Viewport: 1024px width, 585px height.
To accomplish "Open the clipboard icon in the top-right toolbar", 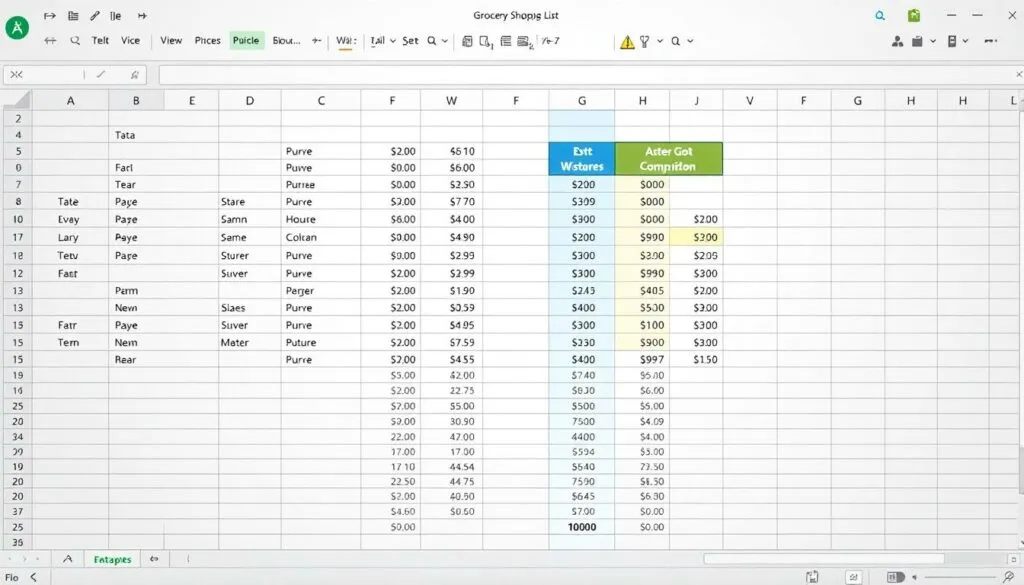I will coord(917,41).
